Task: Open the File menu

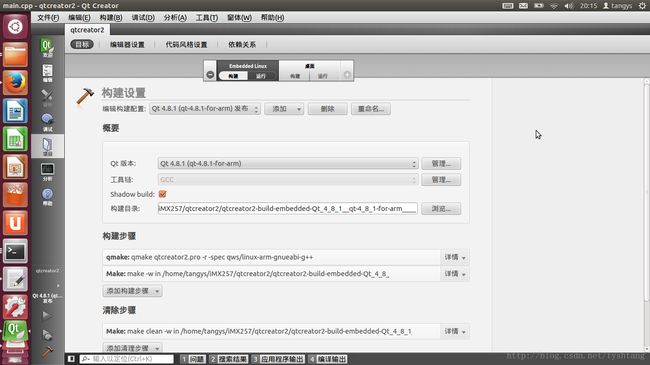Action: coord(48,17)
